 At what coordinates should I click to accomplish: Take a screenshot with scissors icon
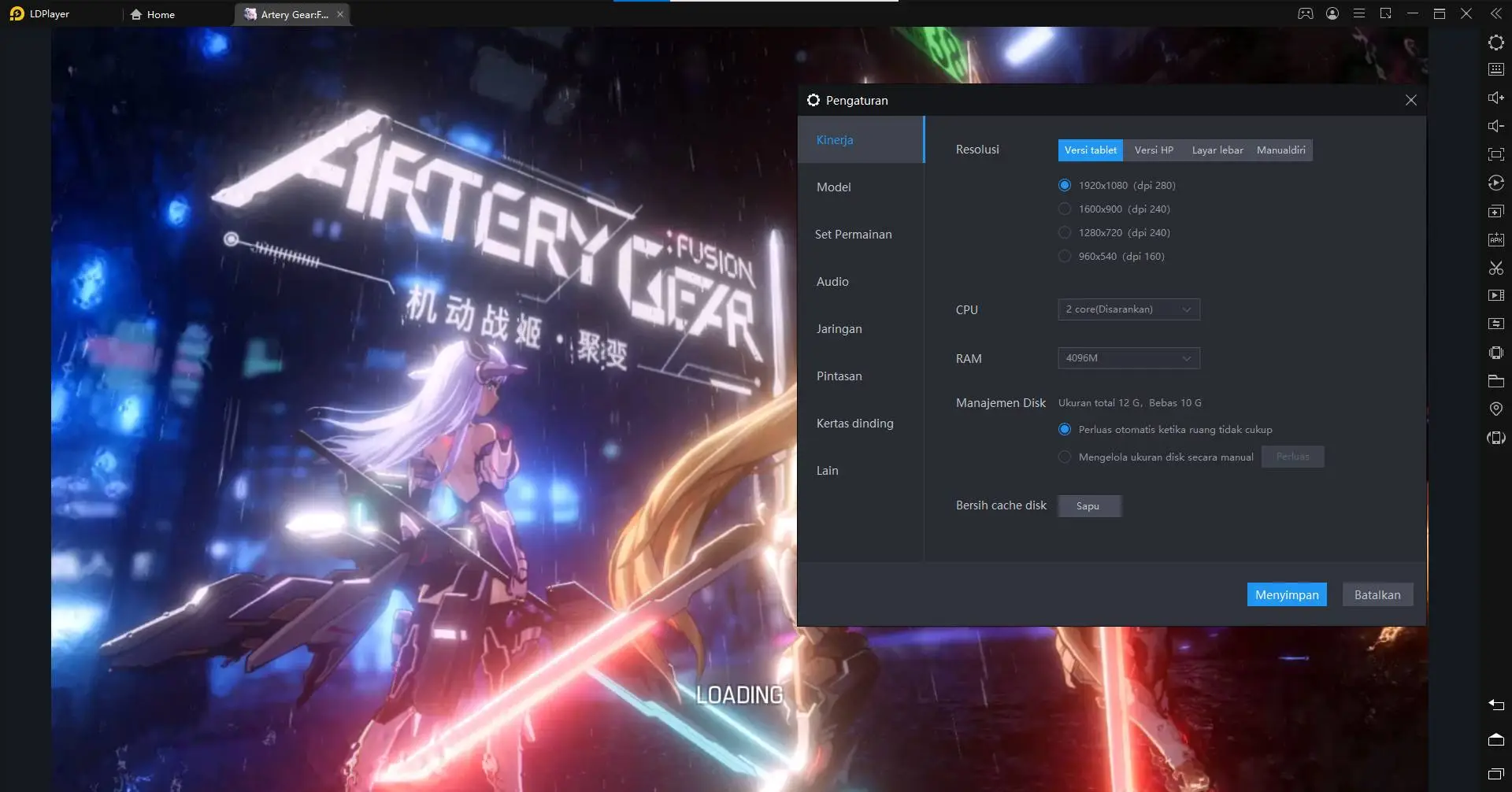pyautogui.click(x=1495, y=268)
